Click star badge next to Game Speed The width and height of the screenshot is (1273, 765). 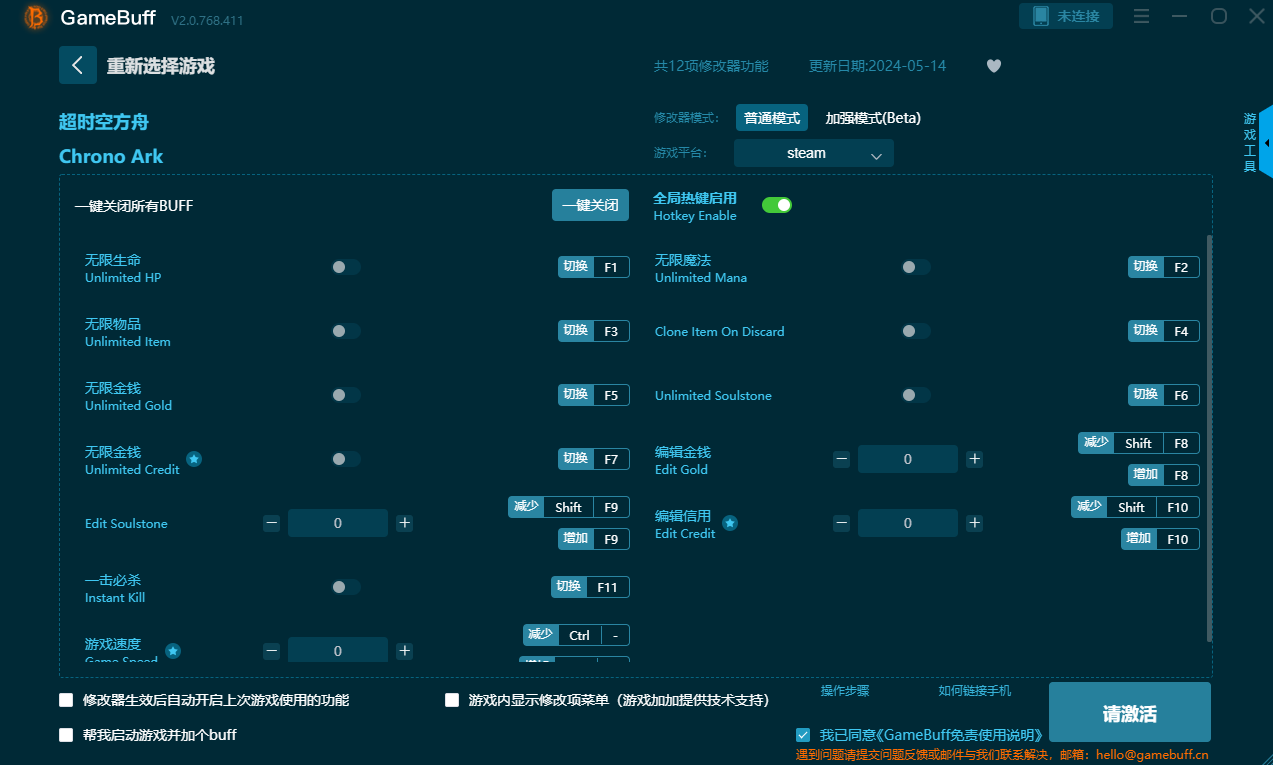click(x=173, y=651)
